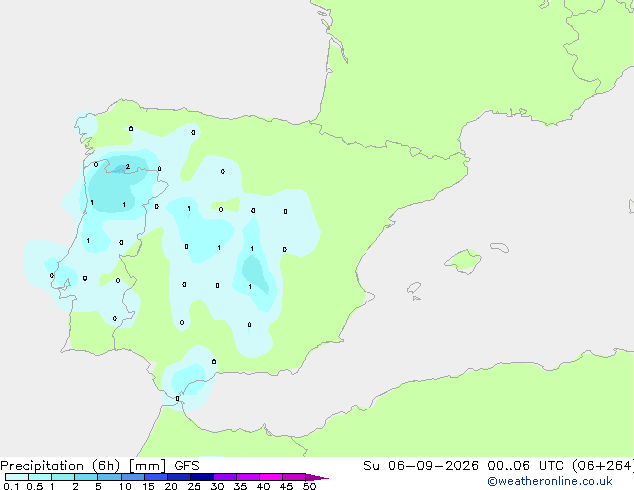The height and width of the screenshot is (490, 634).
Task: Click the 35–40 mm legend swatch
Action: [247, 477]
